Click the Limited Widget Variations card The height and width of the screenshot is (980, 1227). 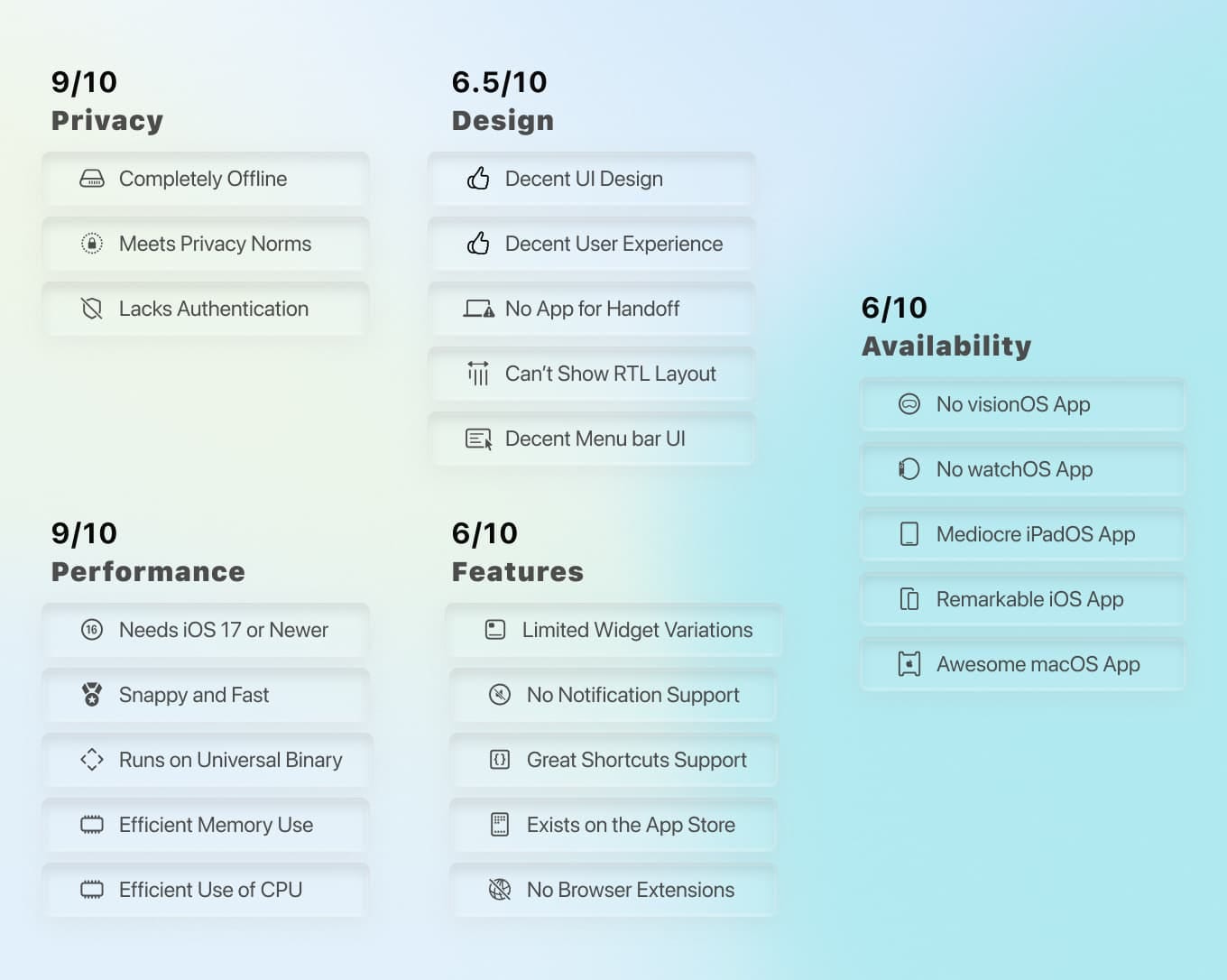click(x=613, y=630)
